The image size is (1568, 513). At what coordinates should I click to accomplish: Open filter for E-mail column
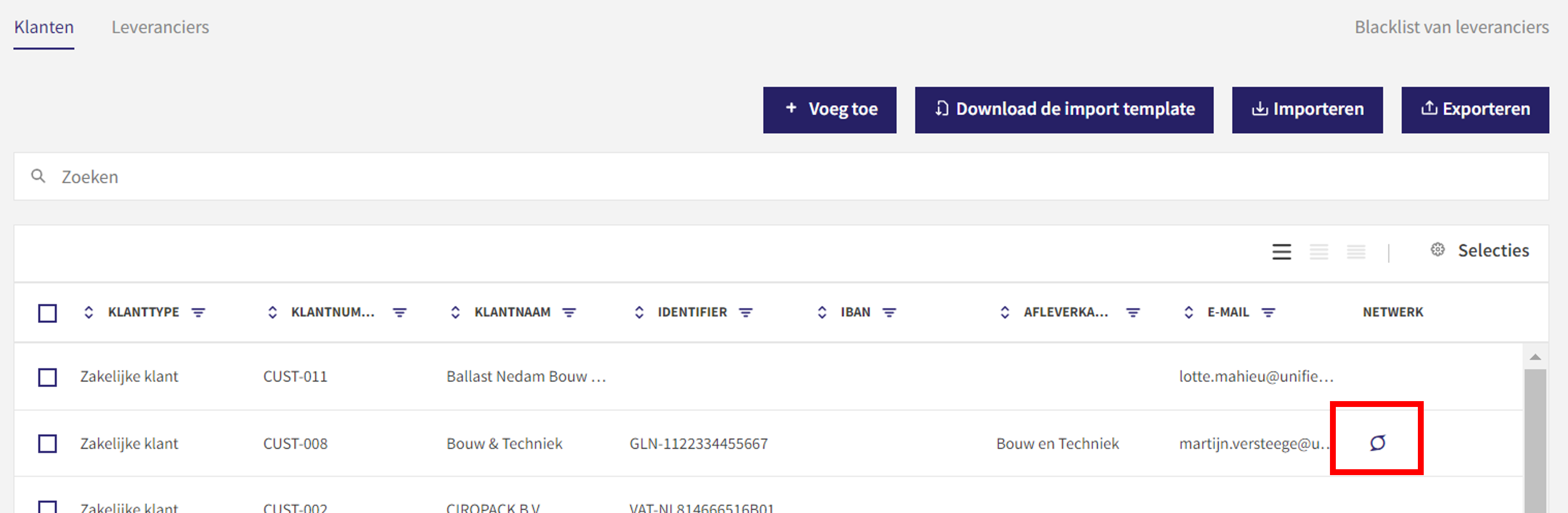click(1268, 313)
